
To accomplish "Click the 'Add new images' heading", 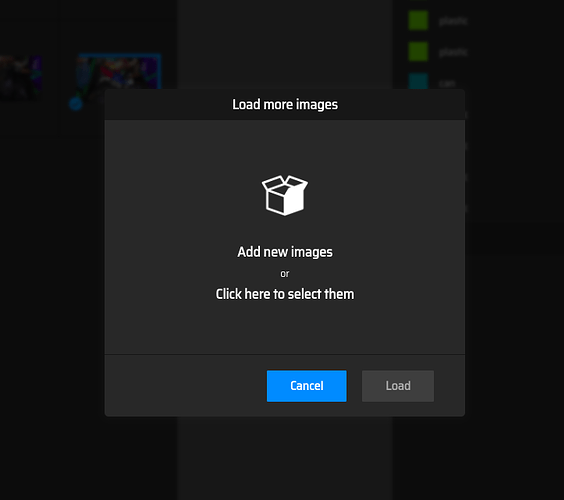I will (285, 252).
